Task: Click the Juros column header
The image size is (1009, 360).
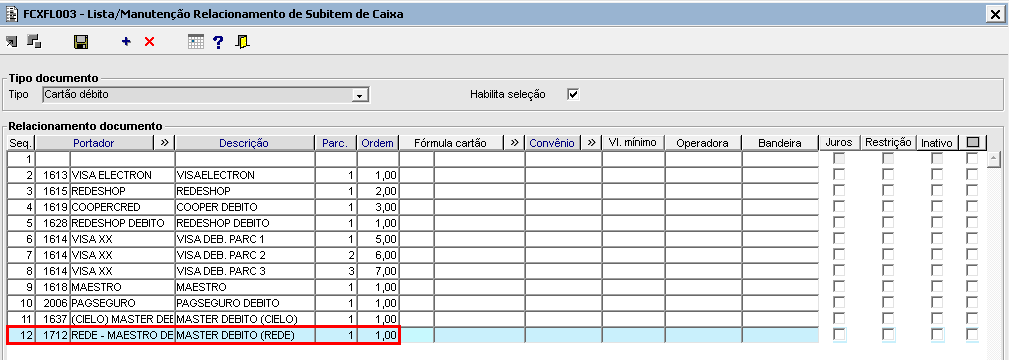Action: 839,142
